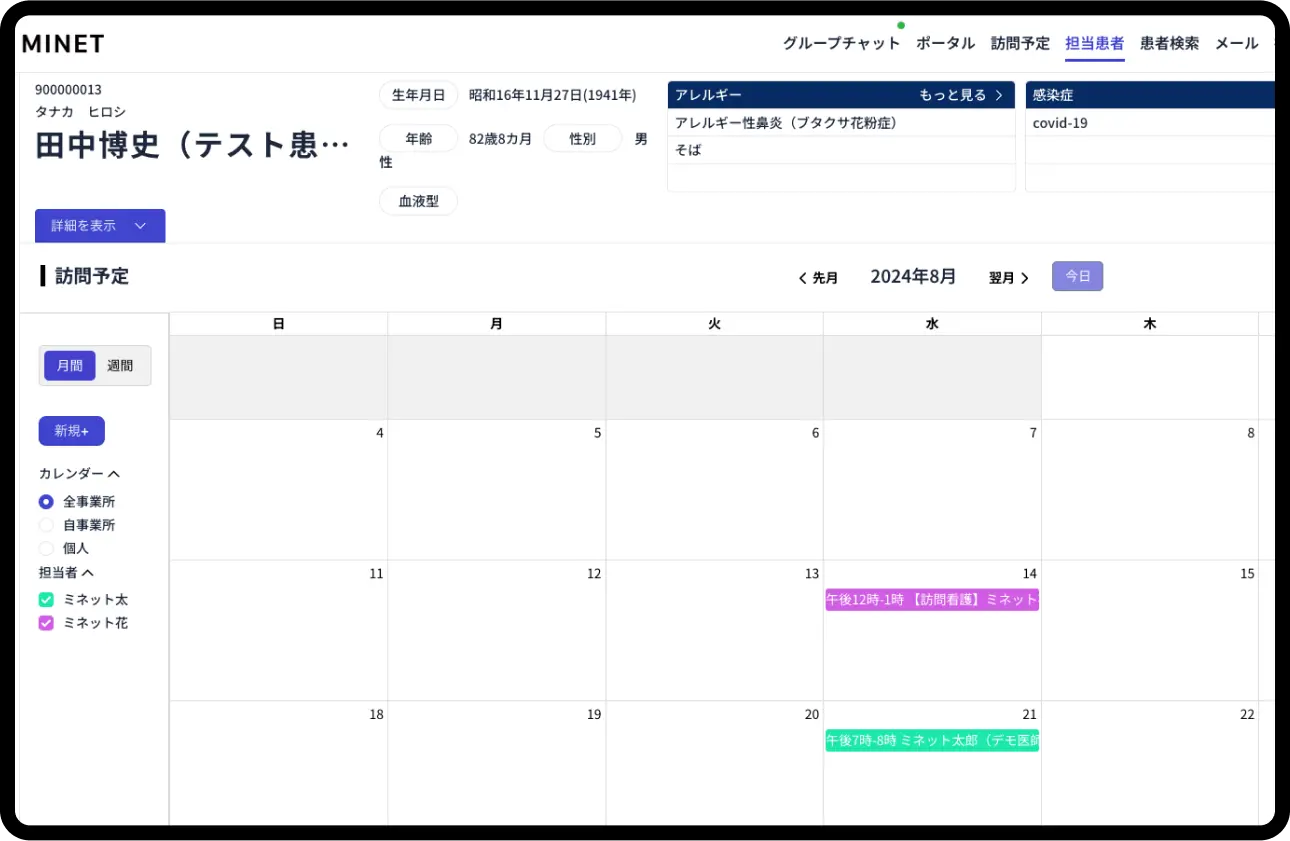Click the 木 weekday column header
The width and height of the screenshot is (1290, 841).
click(x=1150, y=324)
